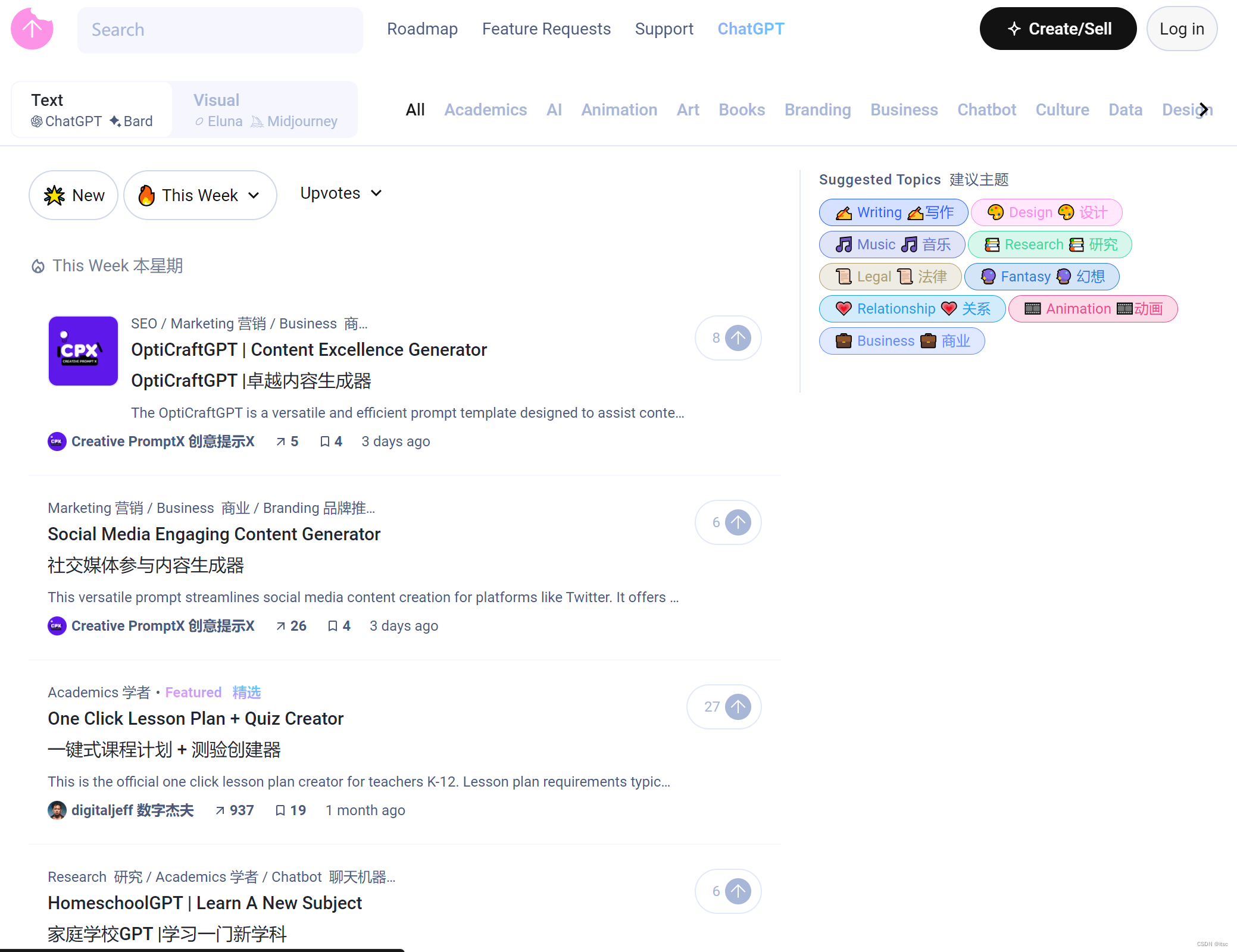Upvote Social Media Engaging Content Generator
1237x952 pixels.
click(x=738, y=522)
